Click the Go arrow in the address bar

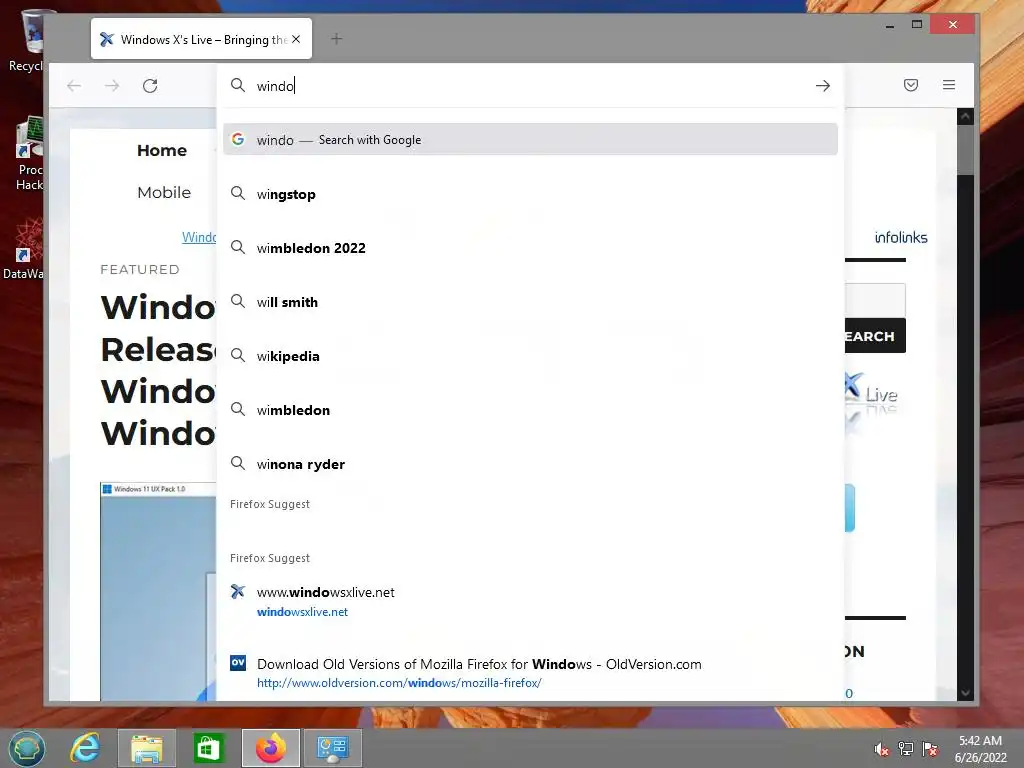pyautogui.click(x=823, y=86)
